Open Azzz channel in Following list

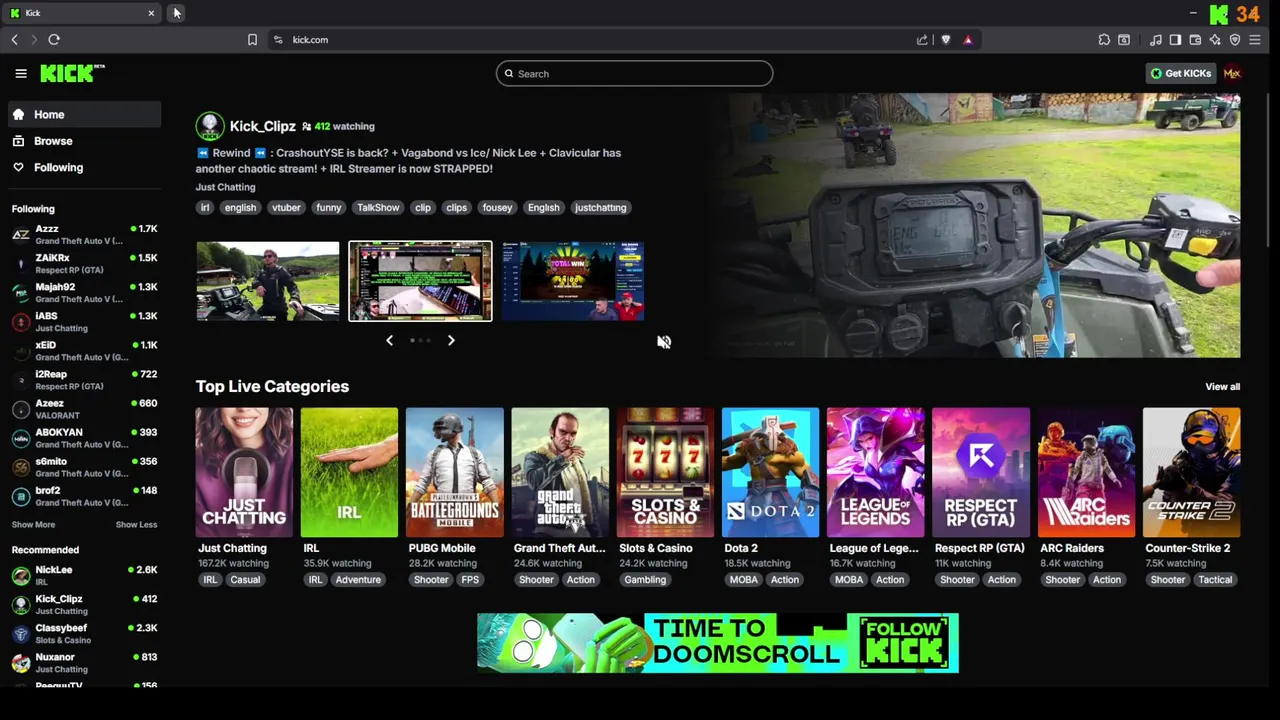84,234
